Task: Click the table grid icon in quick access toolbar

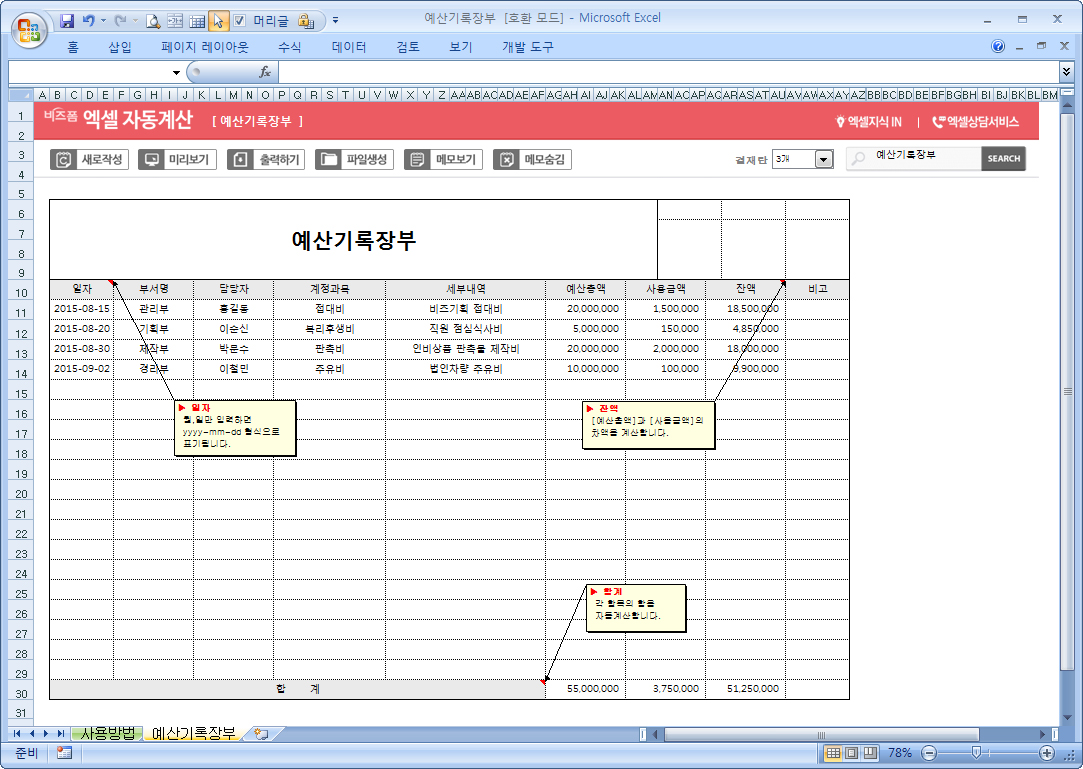Action: [x=197, y=21]
